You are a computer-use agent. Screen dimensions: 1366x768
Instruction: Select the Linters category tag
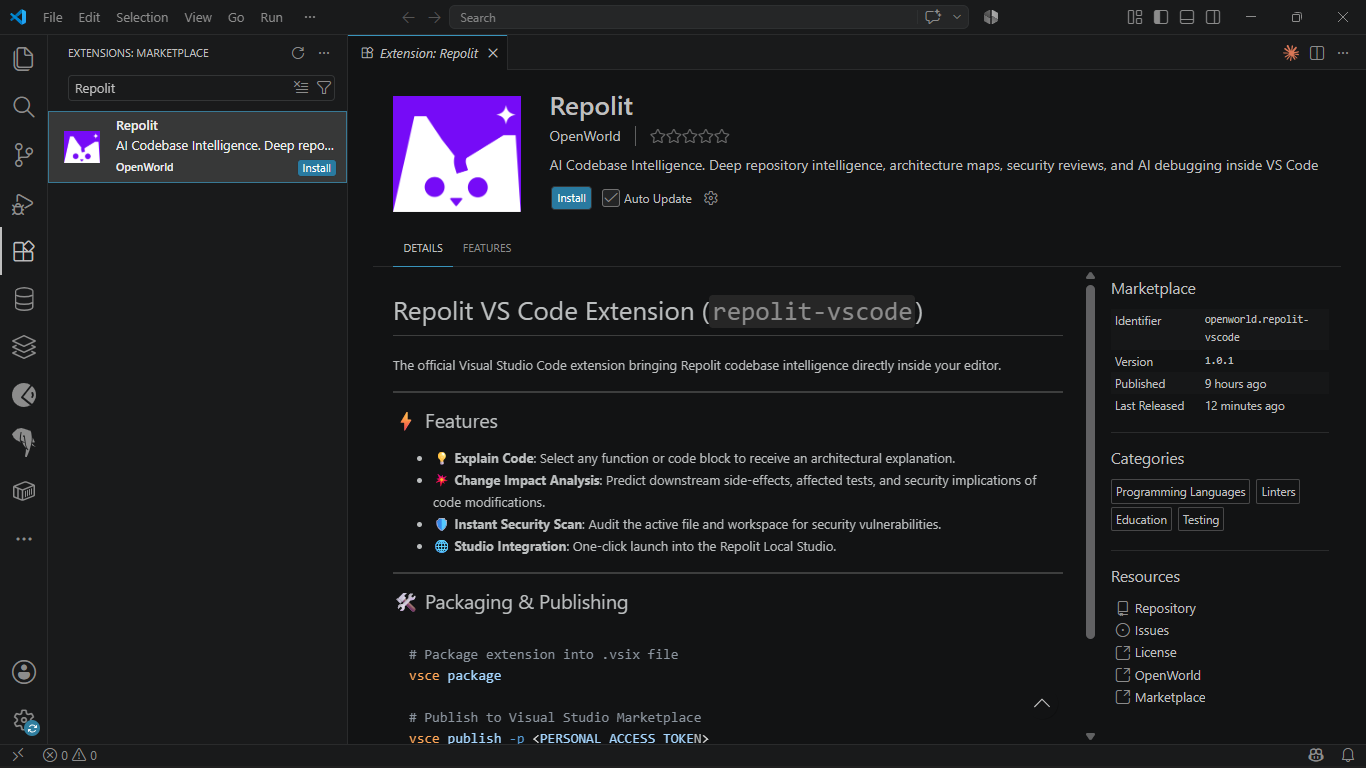[x=1278, y=492]
